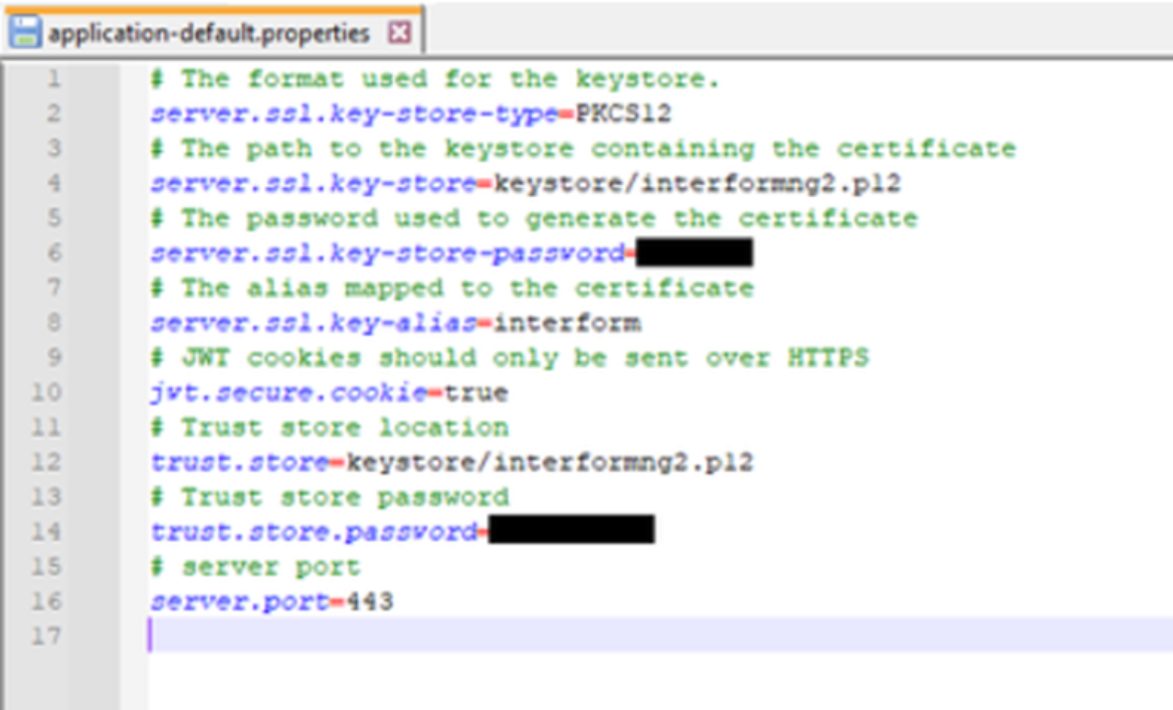Click the interform alias value on line 8
The image size is (1173, 710).
(x=567, y=323)
